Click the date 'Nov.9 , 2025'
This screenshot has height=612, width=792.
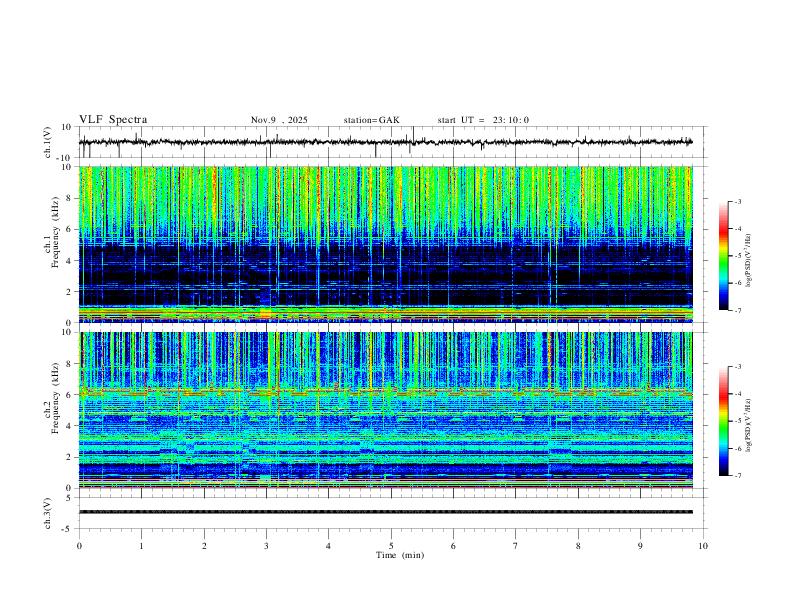coord(279,120)
